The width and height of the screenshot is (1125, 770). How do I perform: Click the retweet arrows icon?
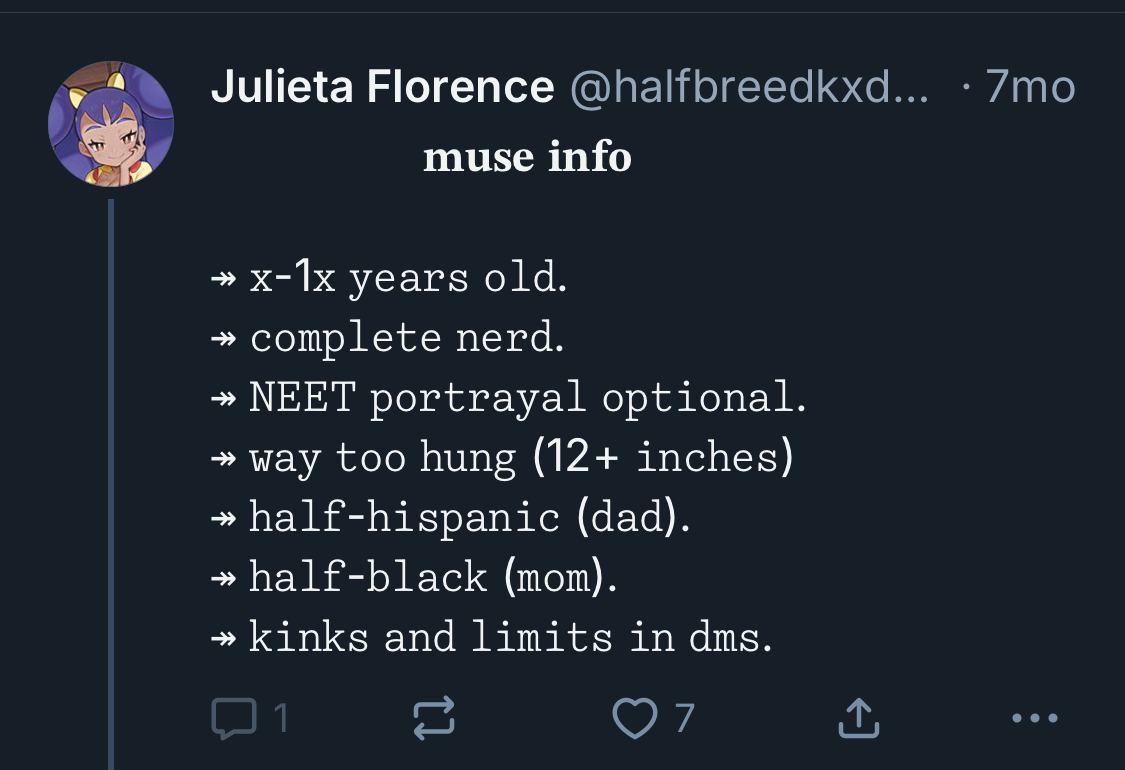coord(434,718)
